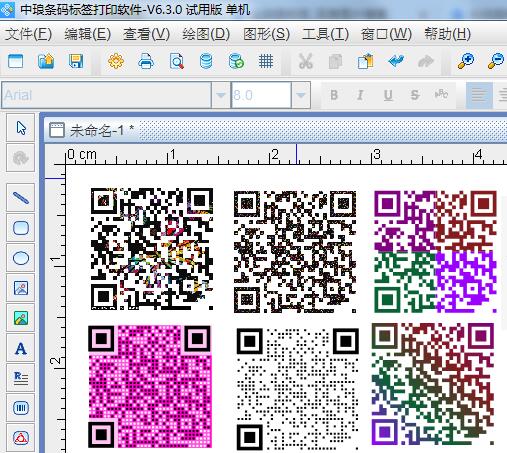Open document settings gear icon

[116, 61]
